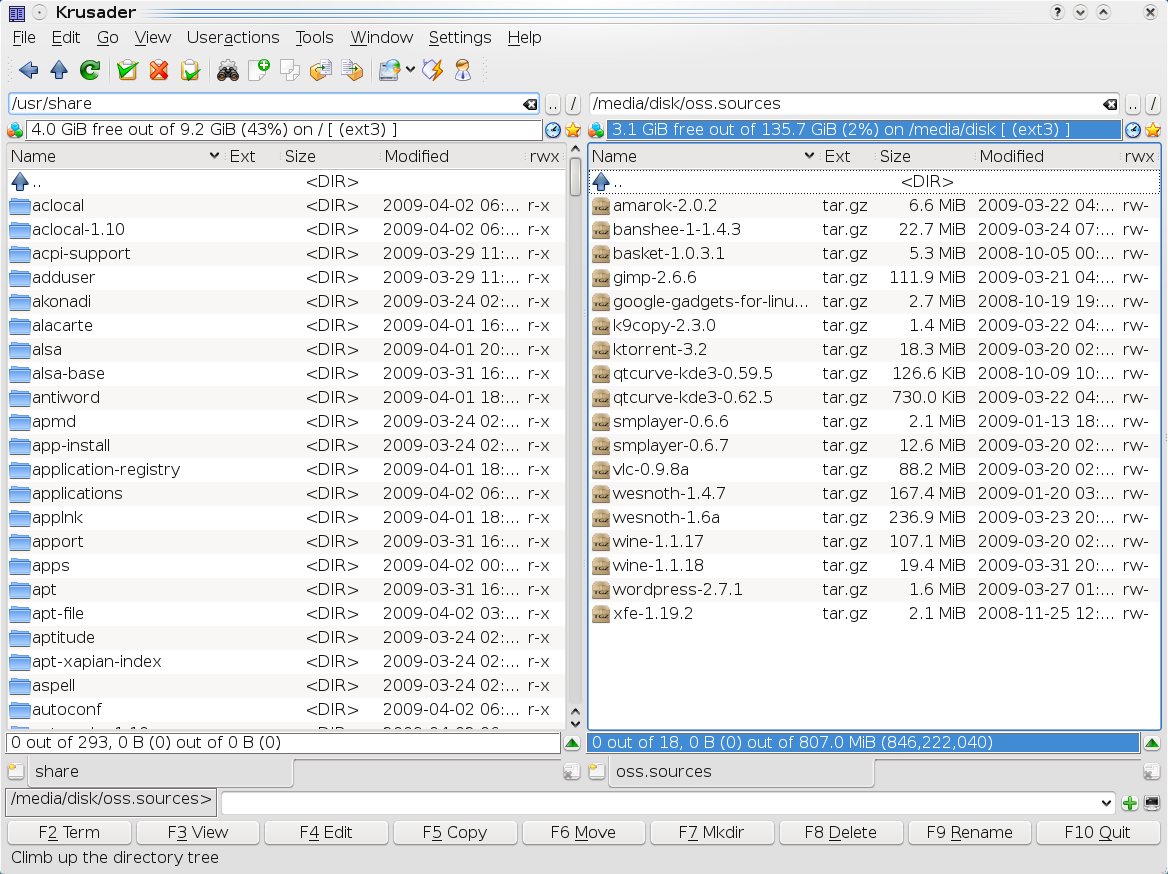The width and height of the screenshot is (1168, 874).
Task: Launch root mode with the user icon
Action: coord(463,70)
